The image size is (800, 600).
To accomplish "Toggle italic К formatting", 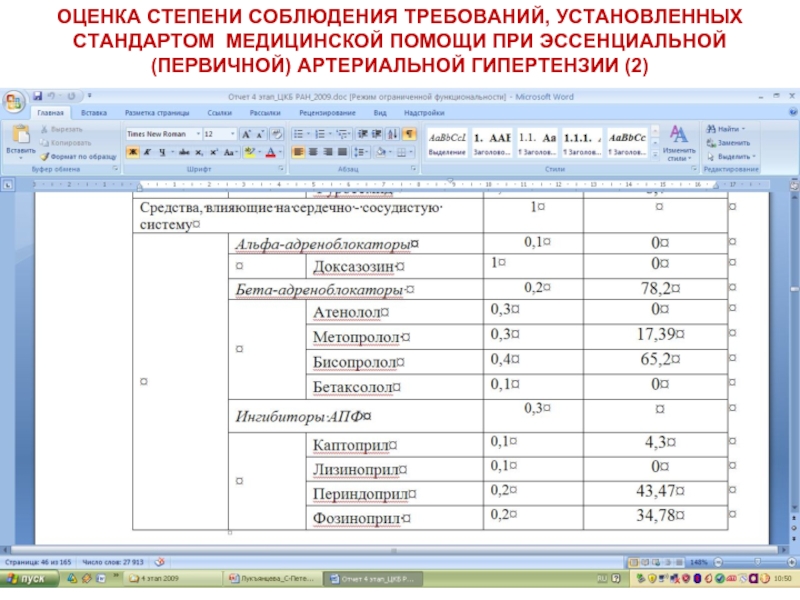I will coord(147,152).
